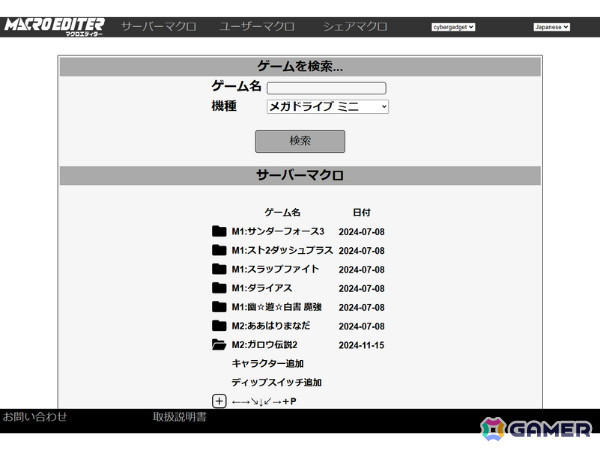Select M1:スラップファイト game name
600x450 pixels.
[275, 269]
